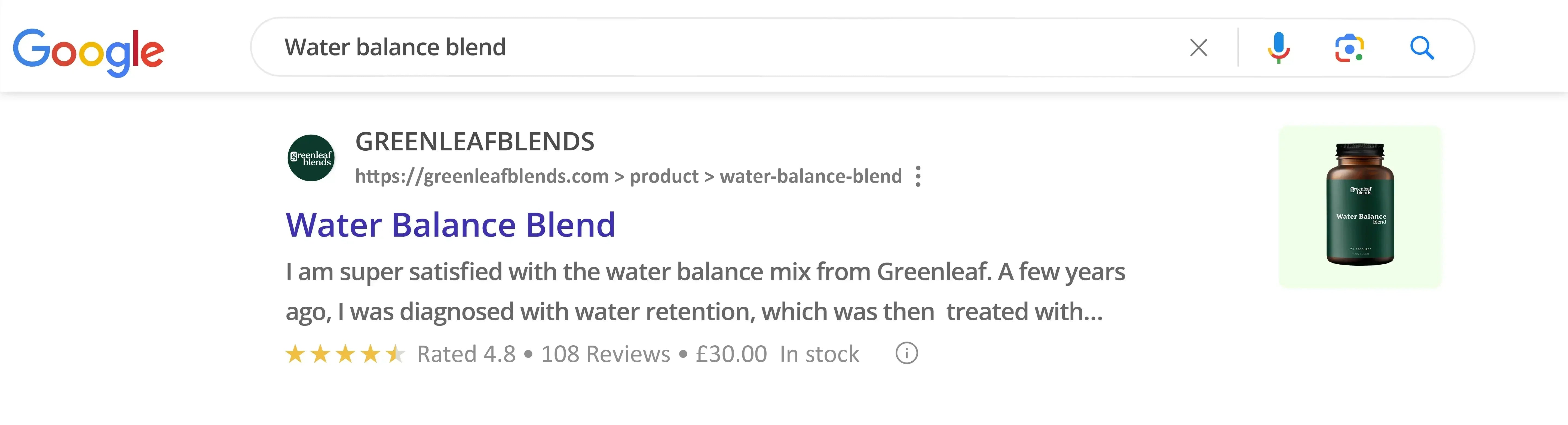This screenshot has height=425, width=1568.
Task: Click the £30.00 price
Action: point(731,354)
